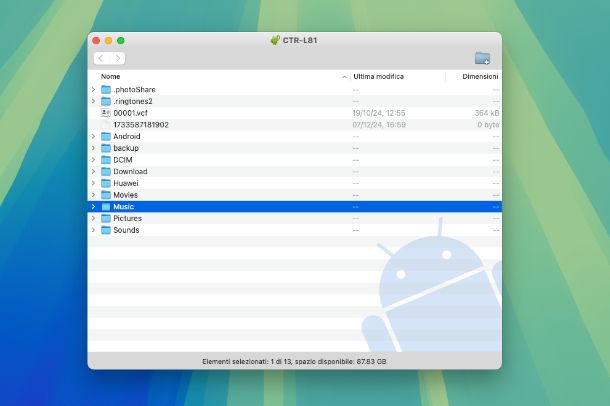The width and height of the screenshot is (610, 406).
Task: Go forward with the right arrow button
Action: click(x=117, y=59)
